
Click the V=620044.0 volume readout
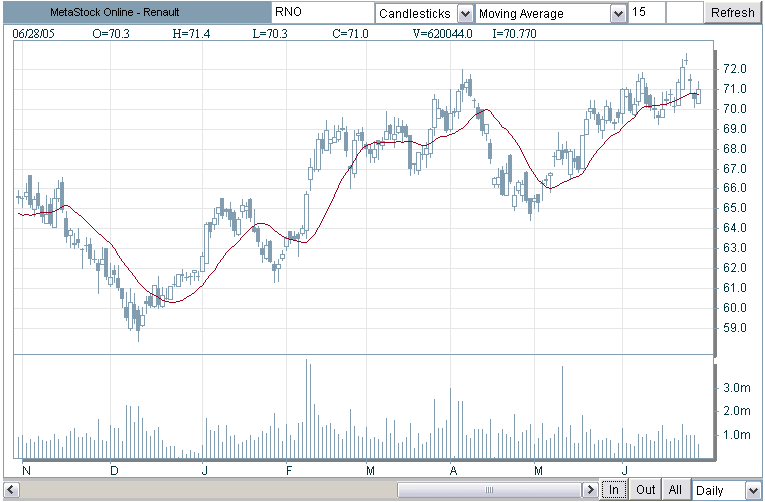[x=443, y=34]
